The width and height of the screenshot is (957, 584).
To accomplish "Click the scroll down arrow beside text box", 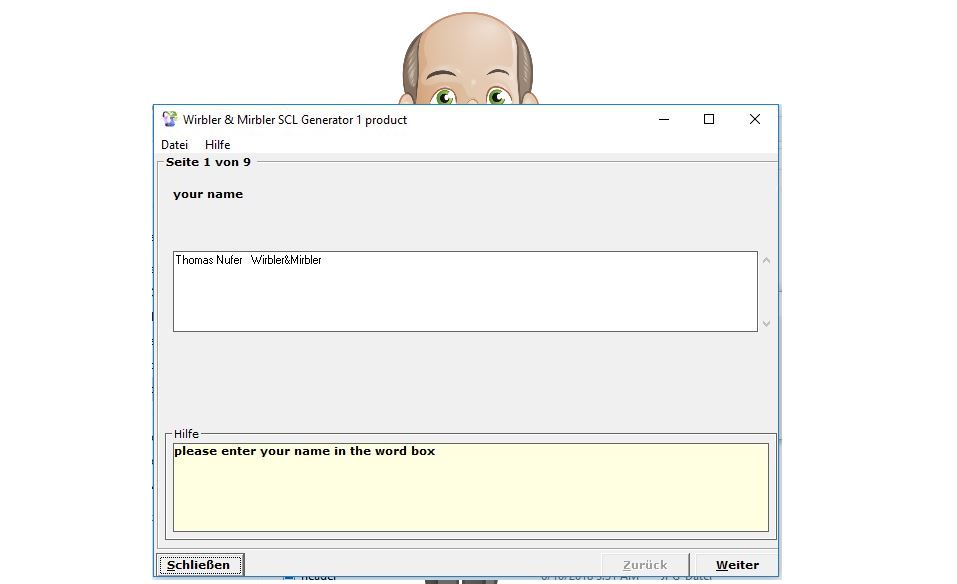I will coord(767,323).
